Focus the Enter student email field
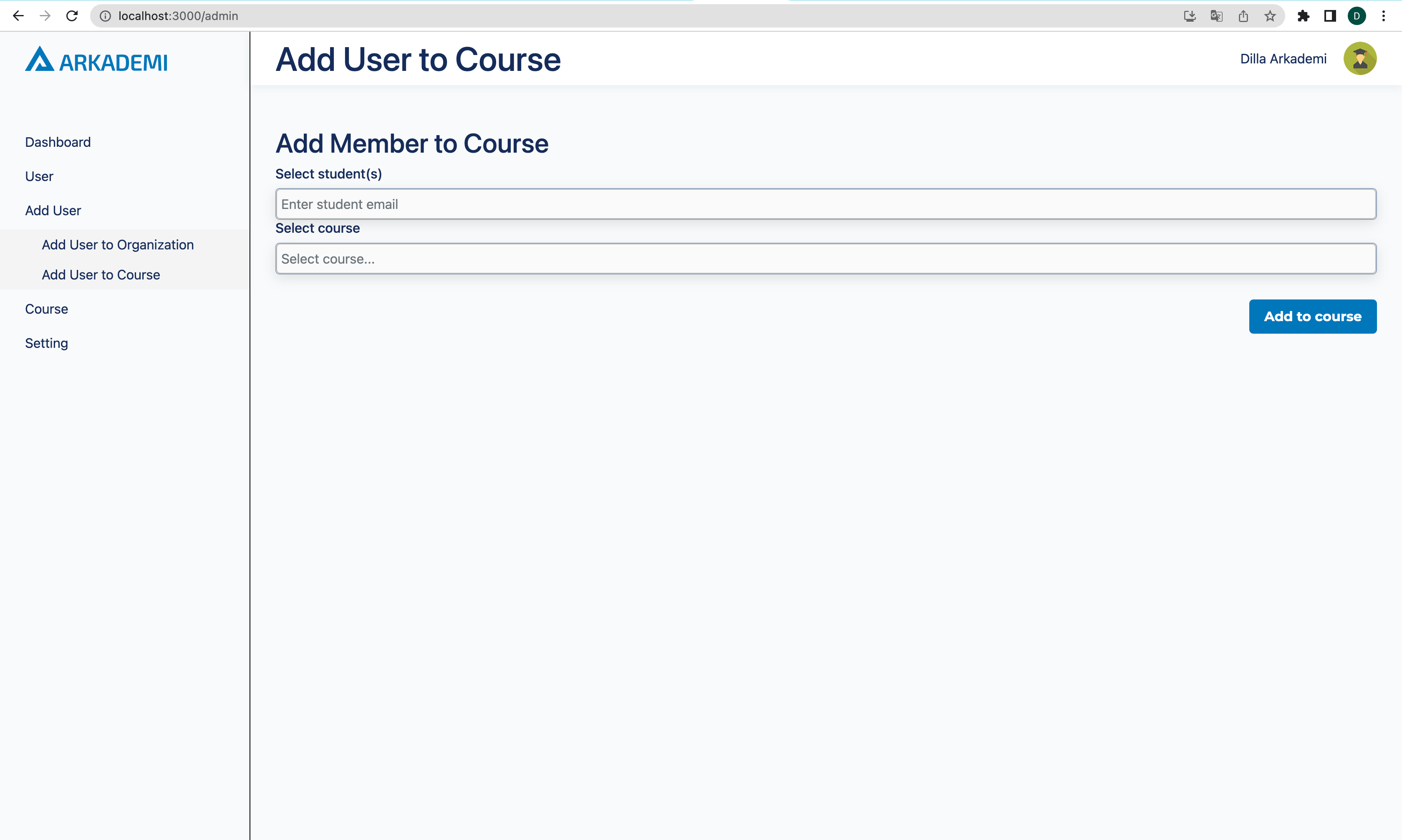Screen dimensions: 1402x840 [825, 204]
